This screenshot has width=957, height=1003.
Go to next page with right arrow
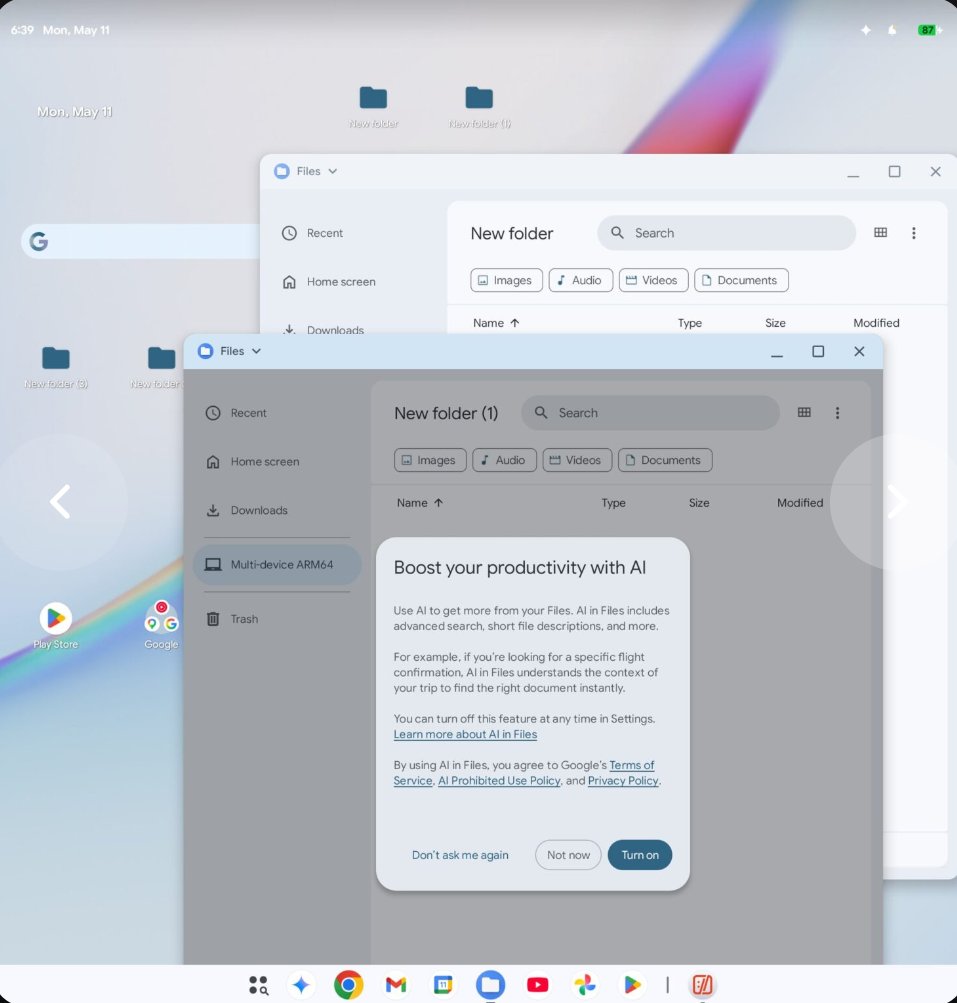[897, 502]
